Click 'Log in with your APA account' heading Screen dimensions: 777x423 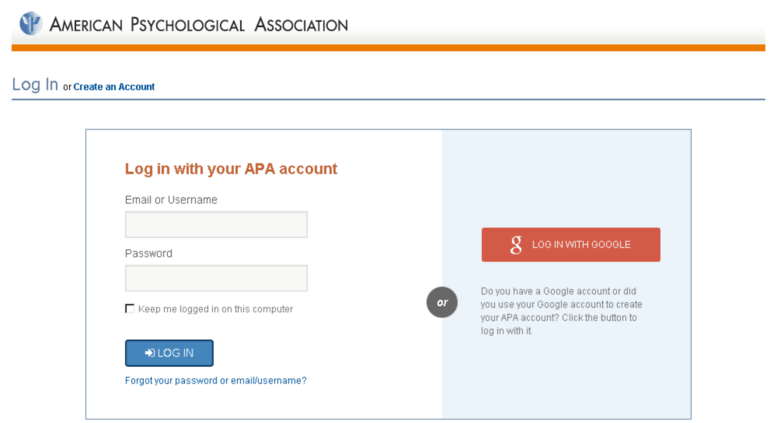click(231, 169)
